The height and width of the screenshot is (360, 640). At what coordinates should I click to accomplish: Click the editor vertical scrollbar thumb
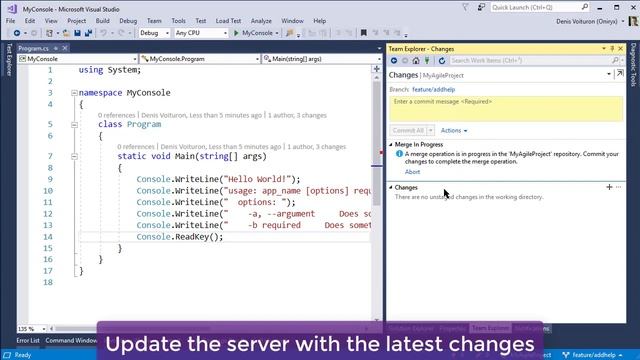377,143
